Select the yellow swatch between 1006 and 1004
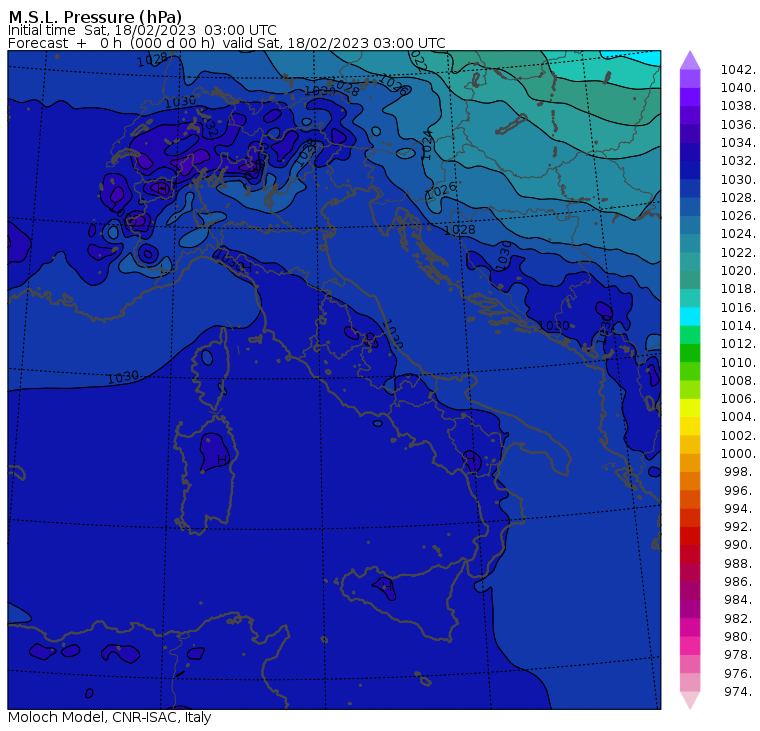Screen dimensions: 760x731 tap(690, 408)
